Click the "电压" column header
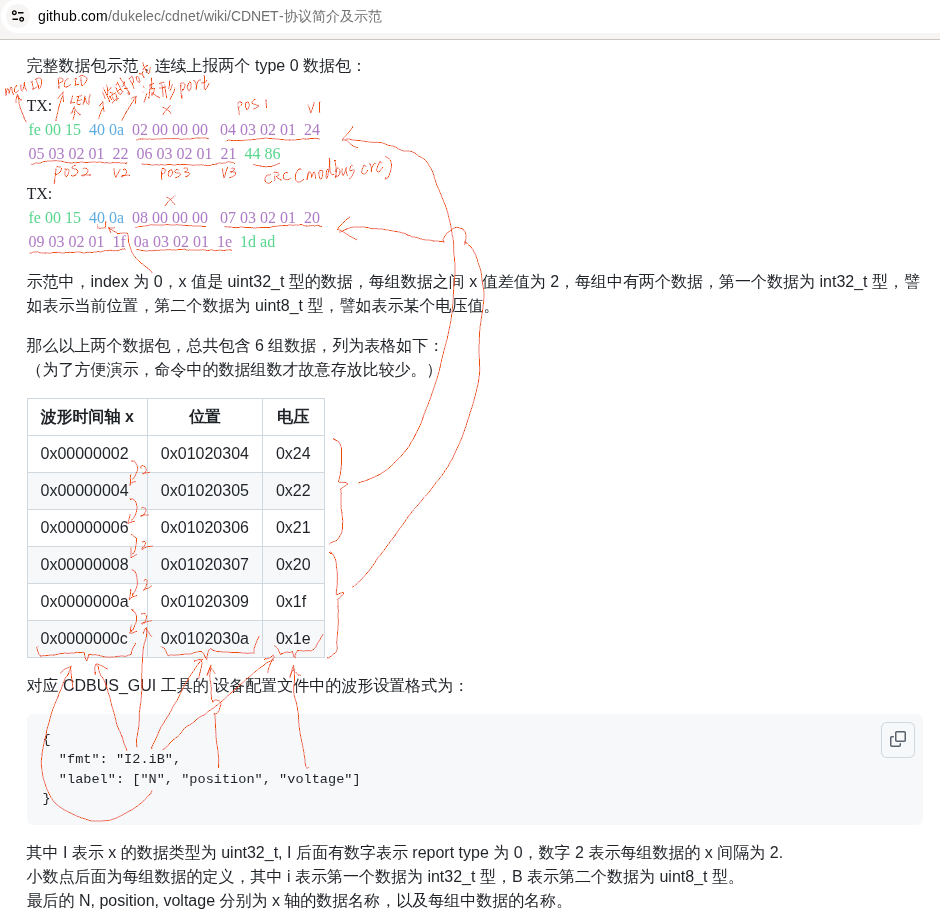Viewport: 940px width, 913px height. [x=293, y=417]
